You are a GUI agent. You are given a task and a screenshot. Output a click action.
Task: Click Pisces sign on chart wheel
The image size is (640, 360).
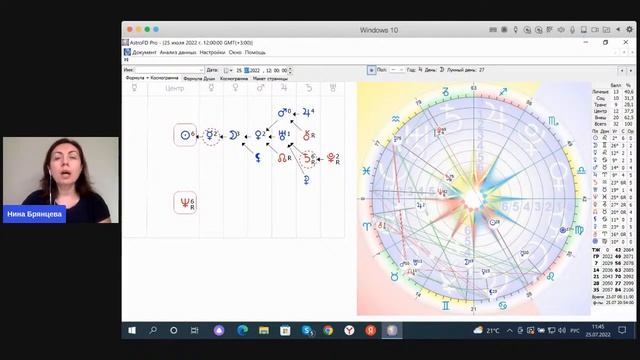[366, 171]
